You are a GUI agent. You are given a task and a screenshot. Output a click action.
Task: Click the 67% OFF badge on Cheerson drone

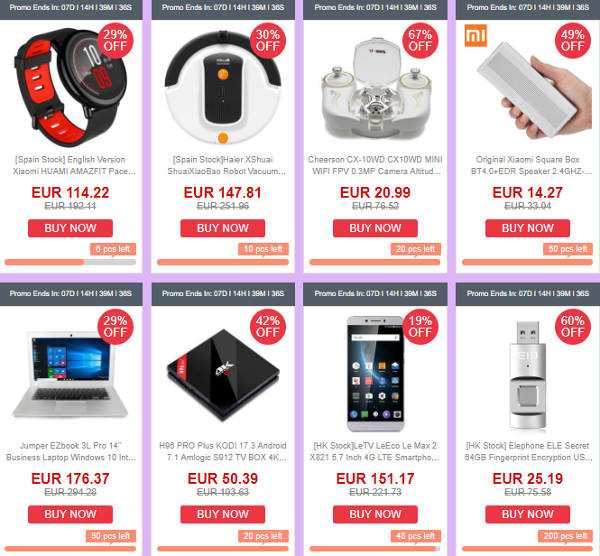pos(420,41)
